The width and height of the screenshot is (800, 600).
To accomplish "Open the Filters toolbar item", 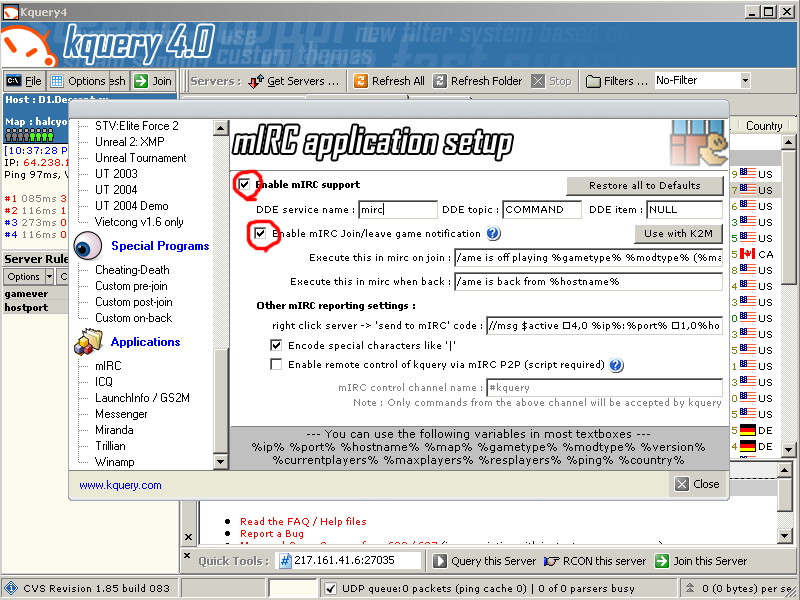I will click(x=616, y=81).
